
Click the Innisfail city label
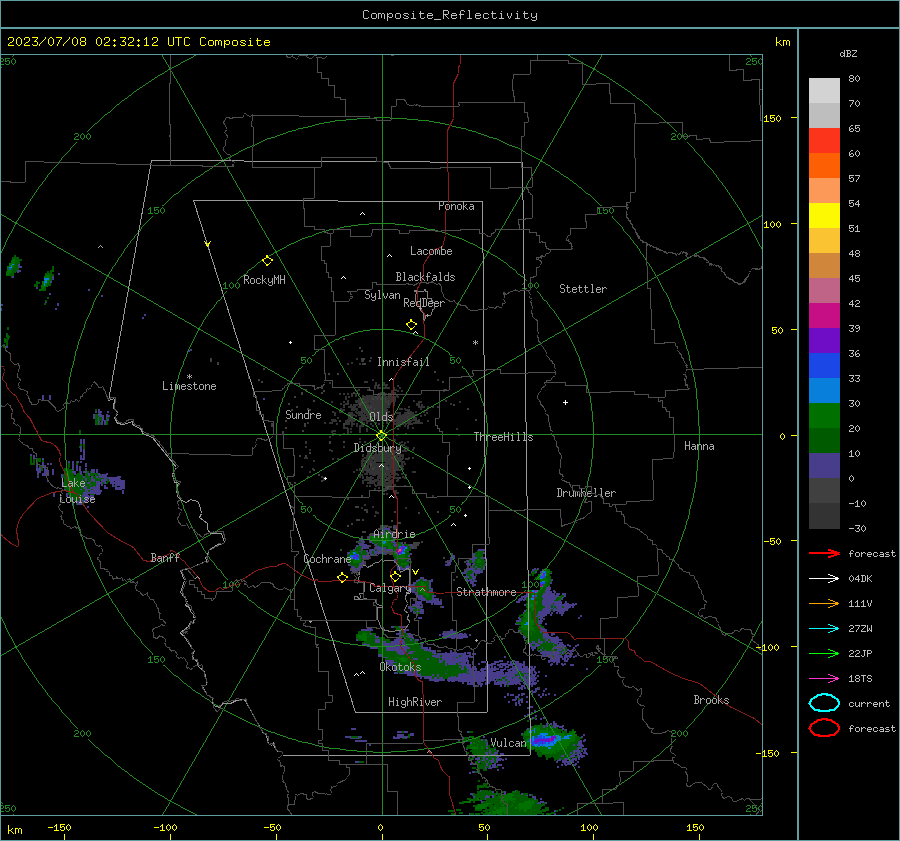click(403, 362)
